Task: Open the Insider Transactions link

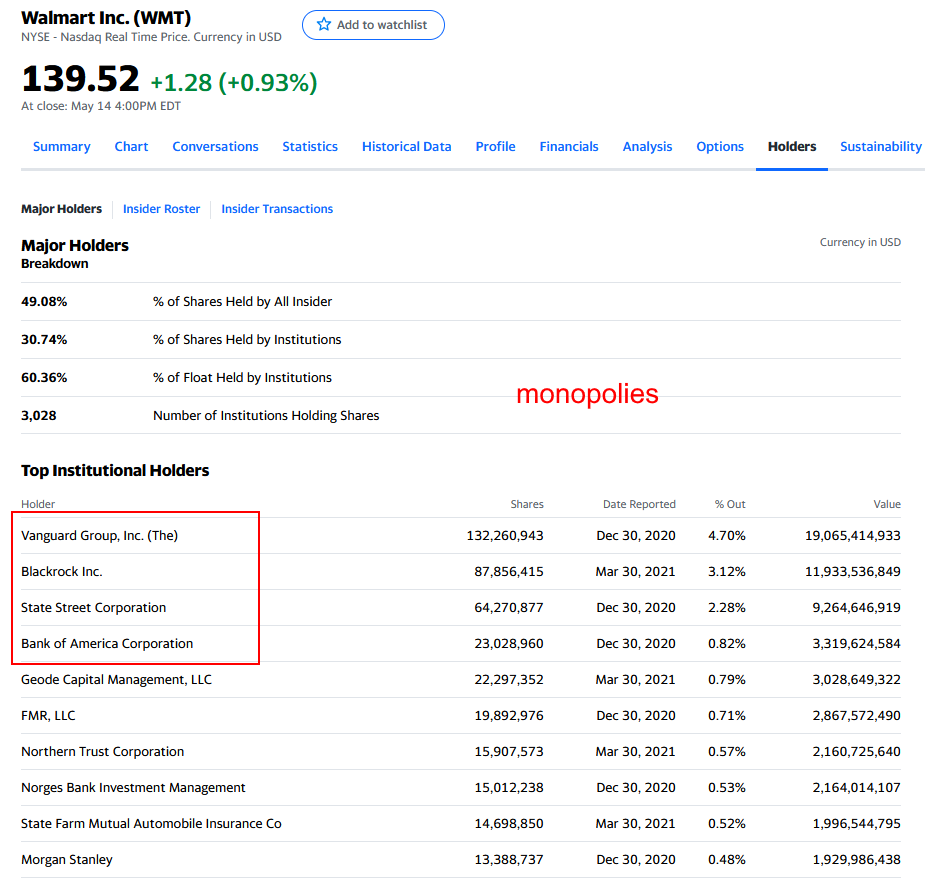Action: [x=277, y=209]
